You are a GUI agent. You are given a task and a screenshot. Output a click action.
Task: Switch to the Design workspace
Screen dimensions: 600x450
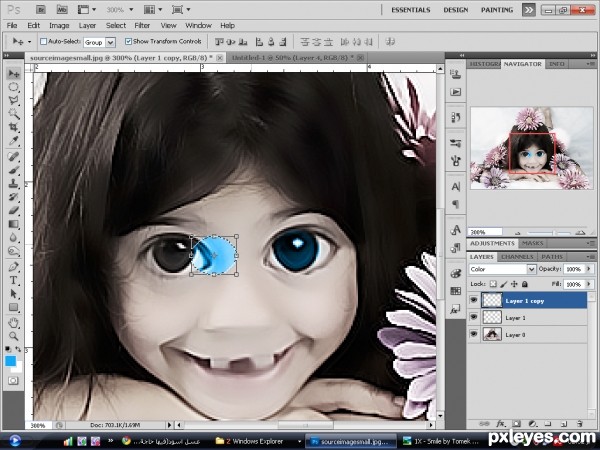point(455,10)
